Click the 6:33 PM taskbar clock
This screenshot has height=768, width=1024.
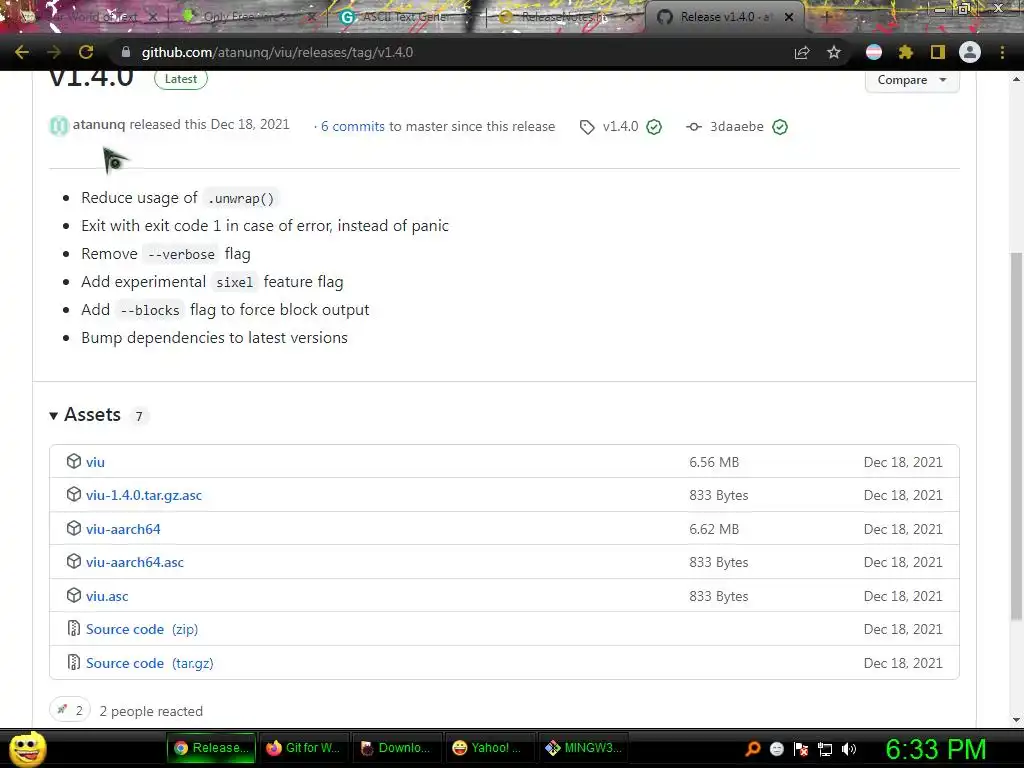(x=935, y=749)
